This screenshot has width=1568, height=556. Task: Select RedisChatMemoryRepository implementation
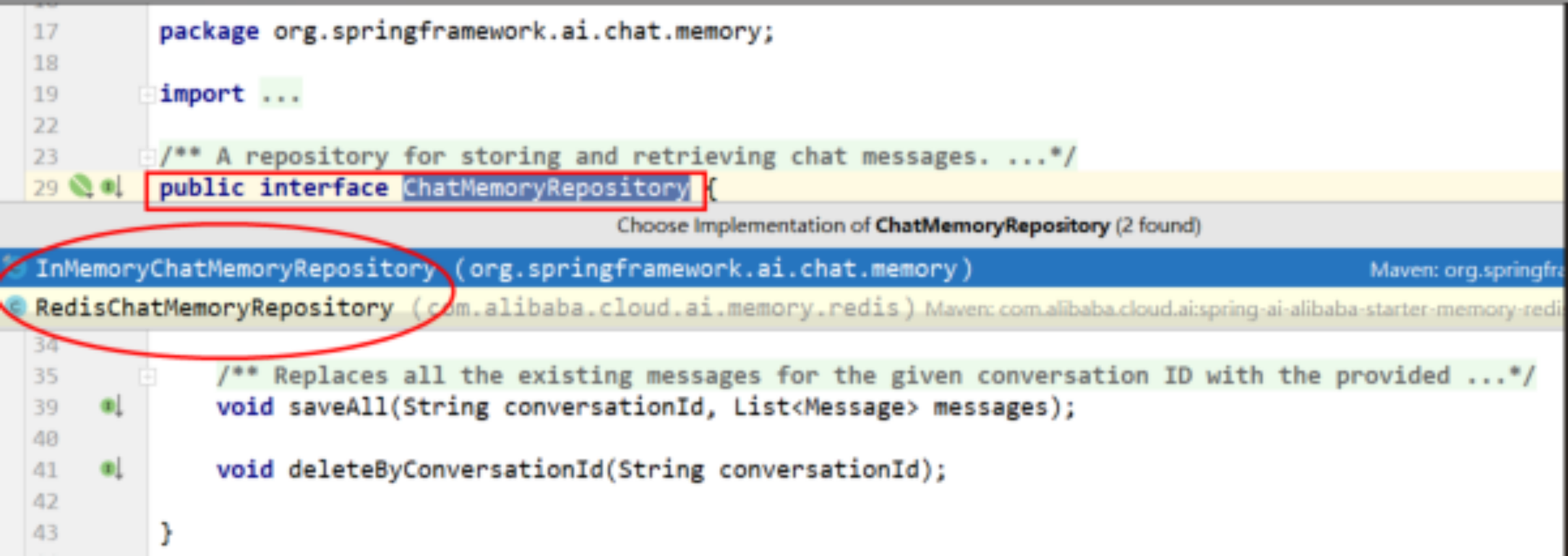(x=783, y=307)
